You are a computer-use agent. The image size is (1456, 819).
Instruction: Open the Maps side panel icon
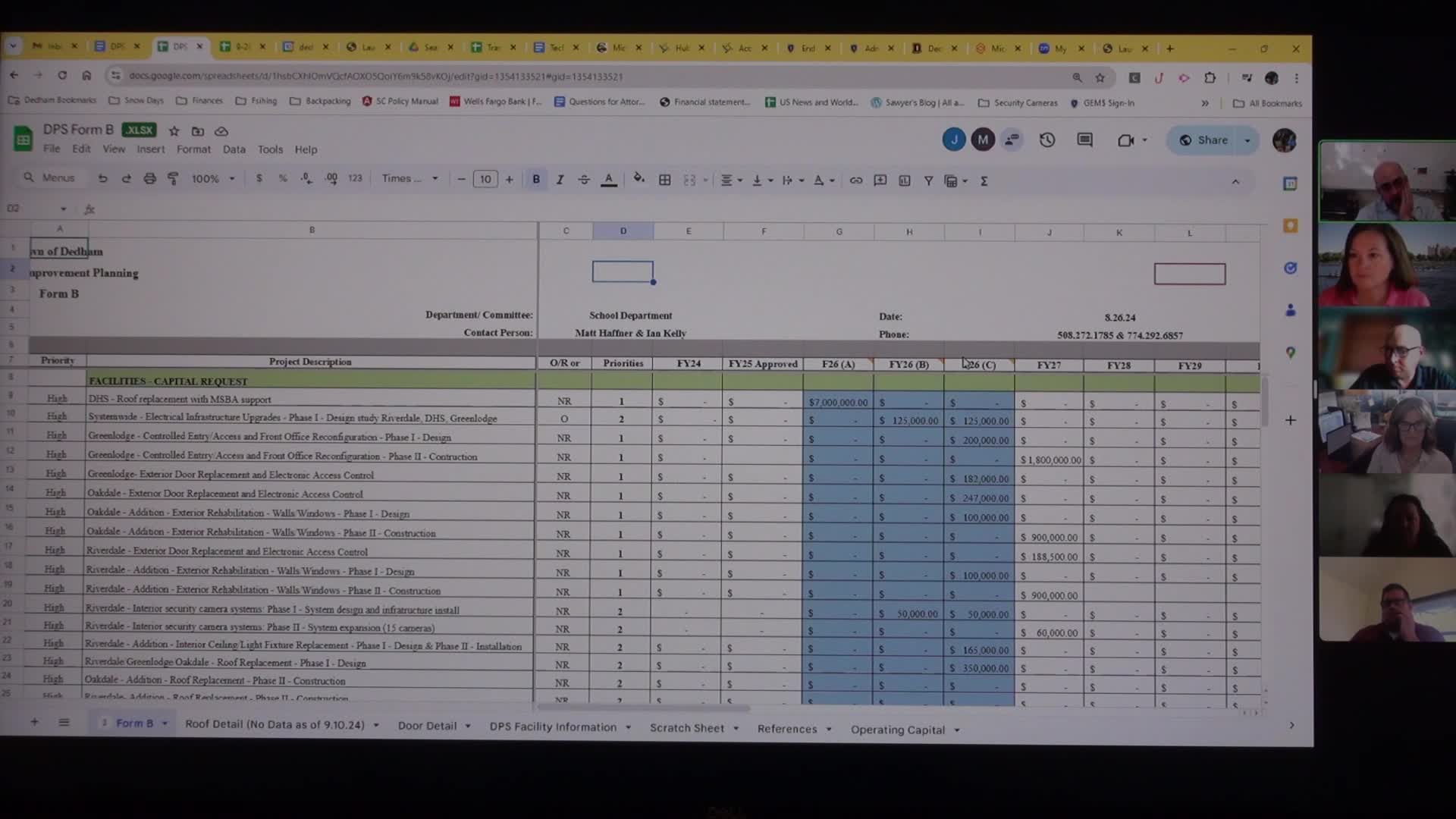[x=1290, y=353]
